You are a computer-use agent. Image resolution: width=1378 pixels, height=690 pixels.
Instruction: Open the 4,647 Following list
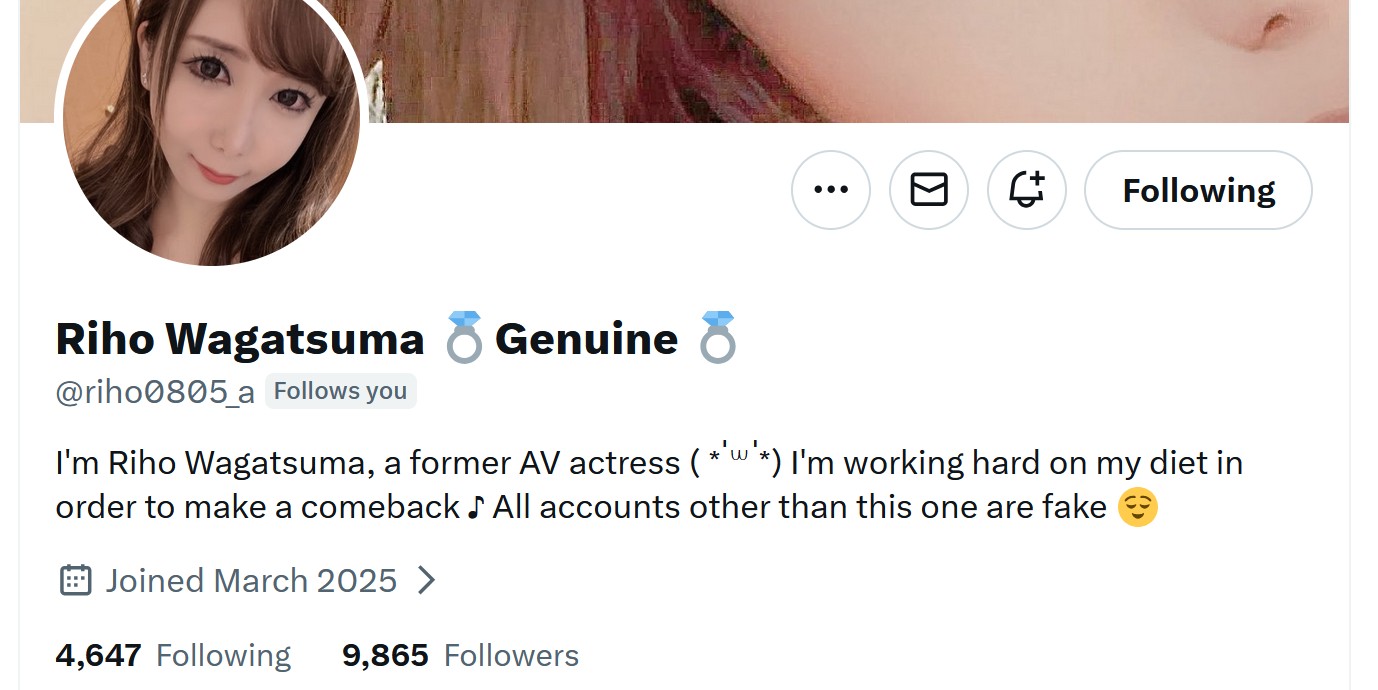coord(173,655)
